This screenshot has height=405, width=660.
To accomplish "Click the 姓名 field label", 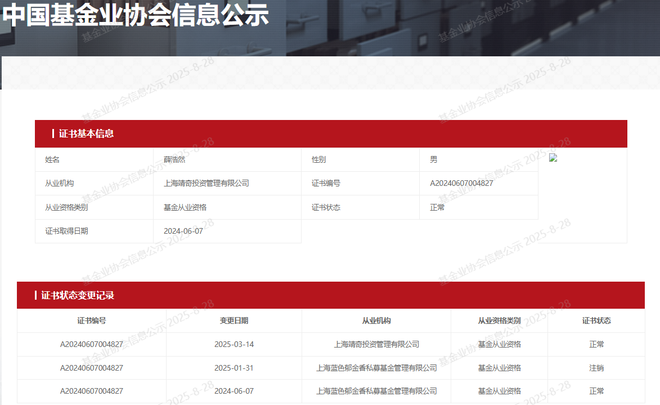I will click(x=53, y=160).
